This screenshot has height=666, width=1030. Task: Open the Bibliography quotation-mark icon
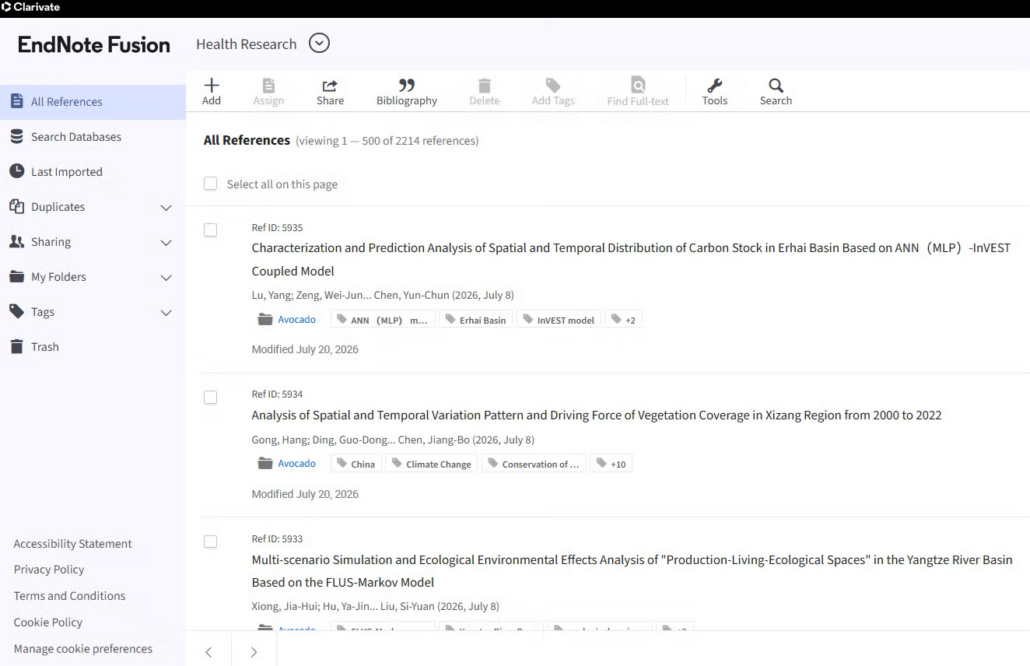pos(407,85)
